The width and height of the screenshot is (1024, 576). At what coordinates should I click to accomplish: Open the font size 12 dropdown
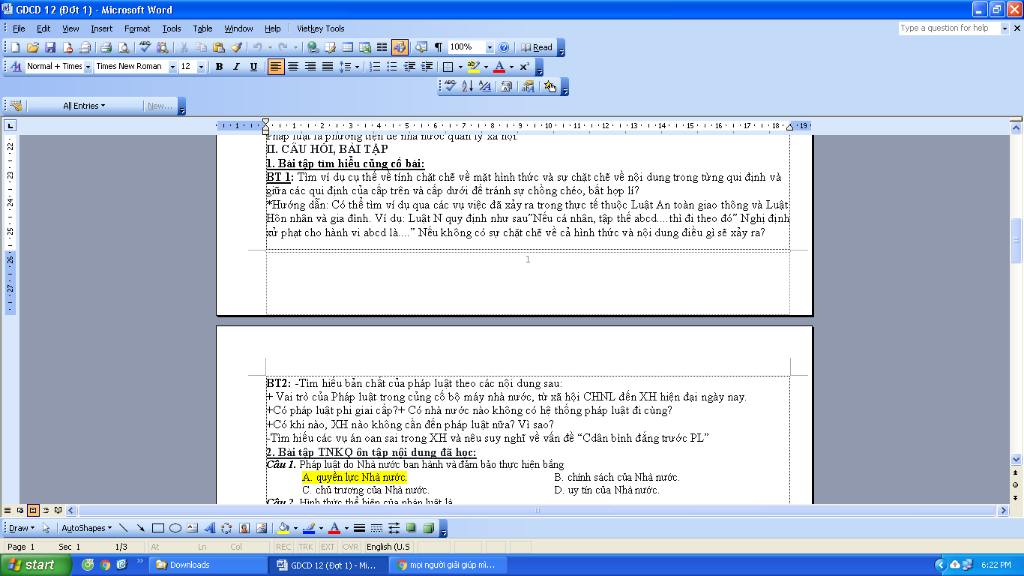(200, 67)
